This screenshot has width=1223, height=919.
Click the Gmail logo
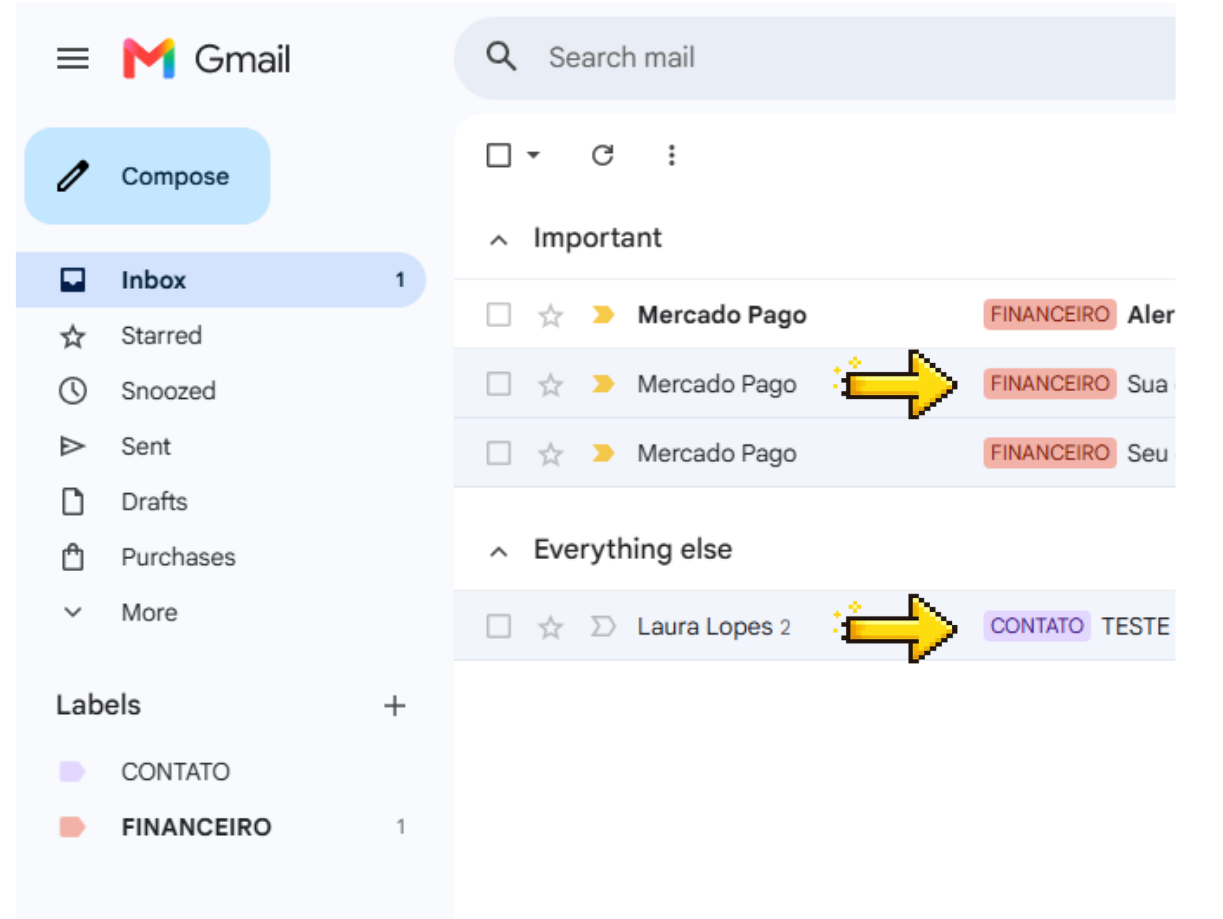[x=206, y=59]
